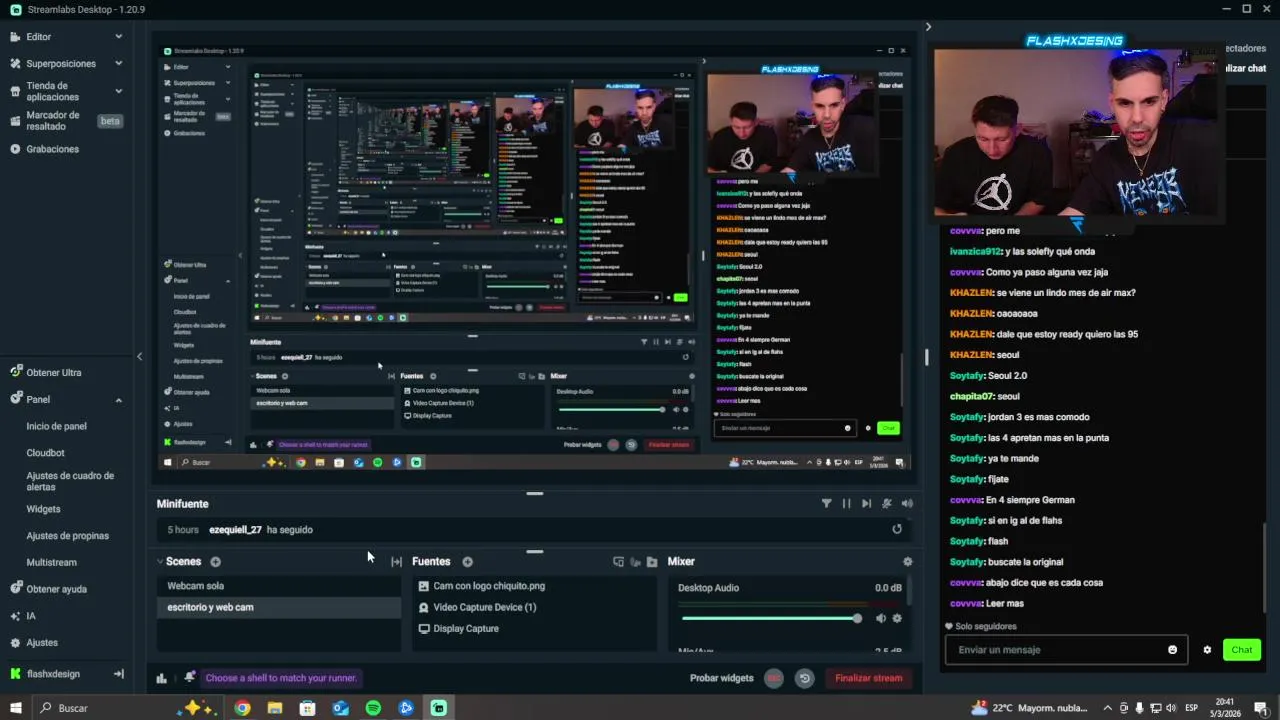
Task: Open Marcador de resaltado
Action: pyautogui.click(x=52, y=121)
